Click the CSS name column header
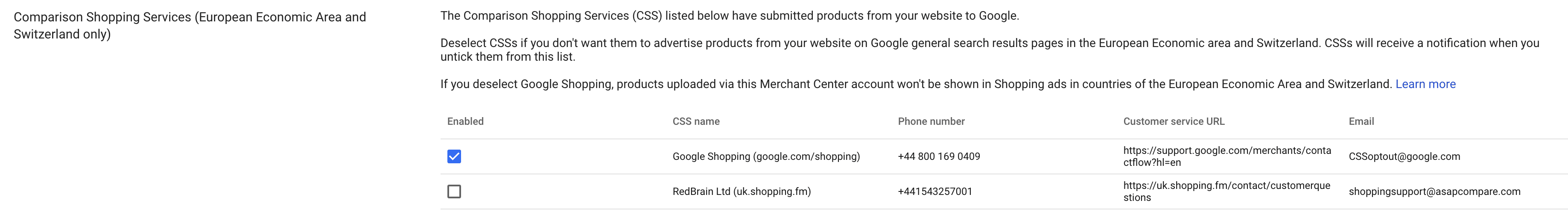 (x=696, y=121)
